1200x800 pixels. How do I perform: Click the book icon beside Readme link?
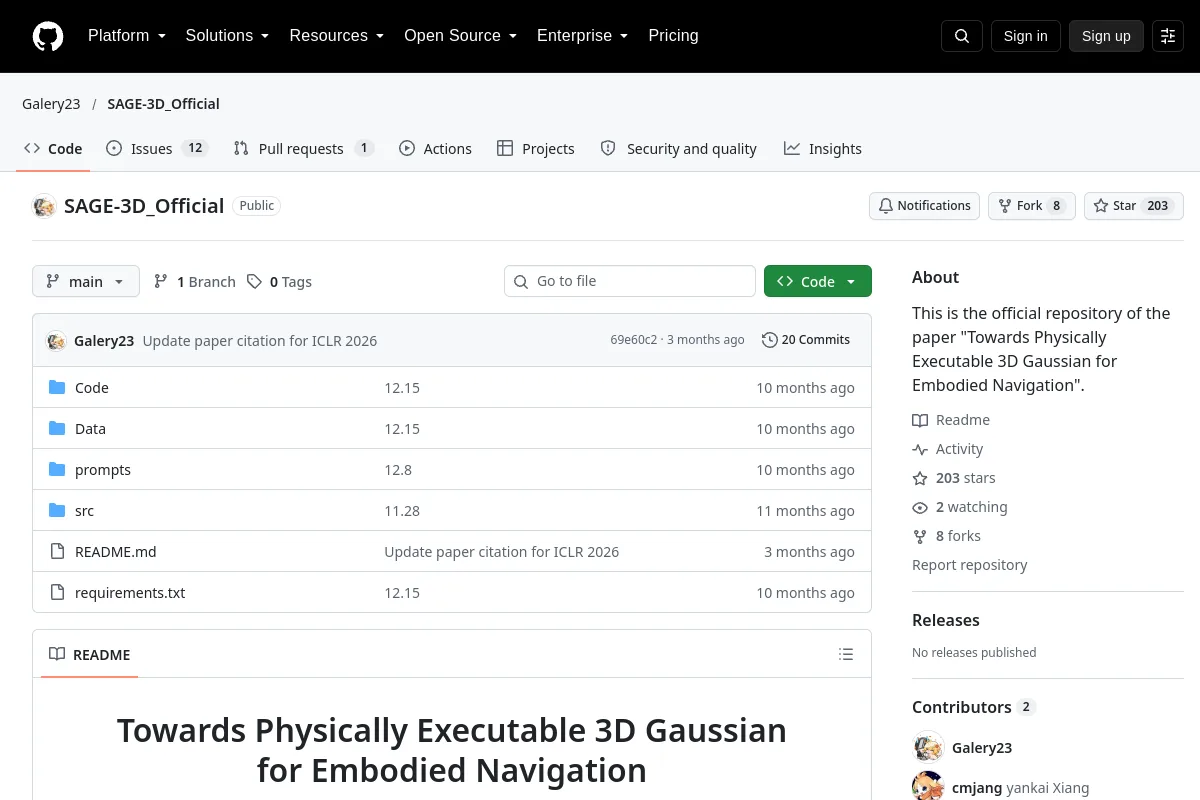coord(920,421)
